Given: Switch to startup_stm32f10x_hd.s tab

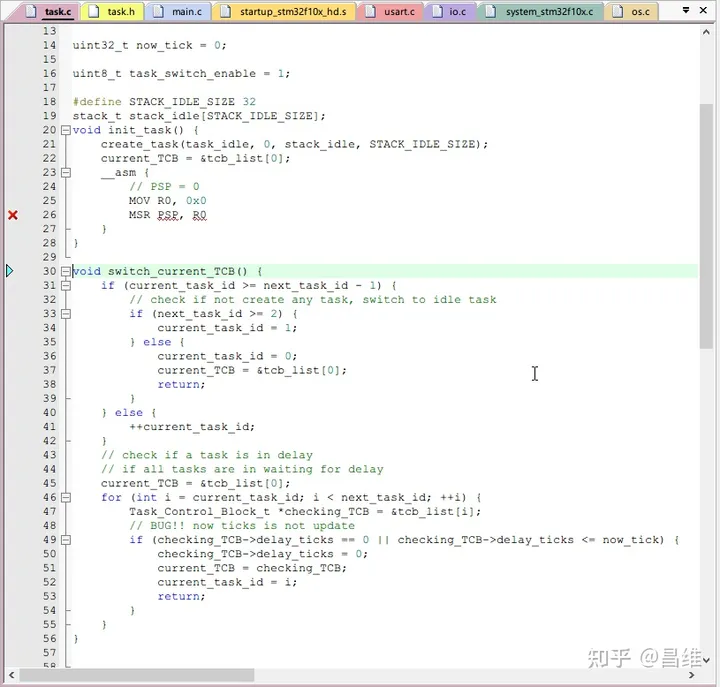Looking at the screenshot, I should [284, 11].
